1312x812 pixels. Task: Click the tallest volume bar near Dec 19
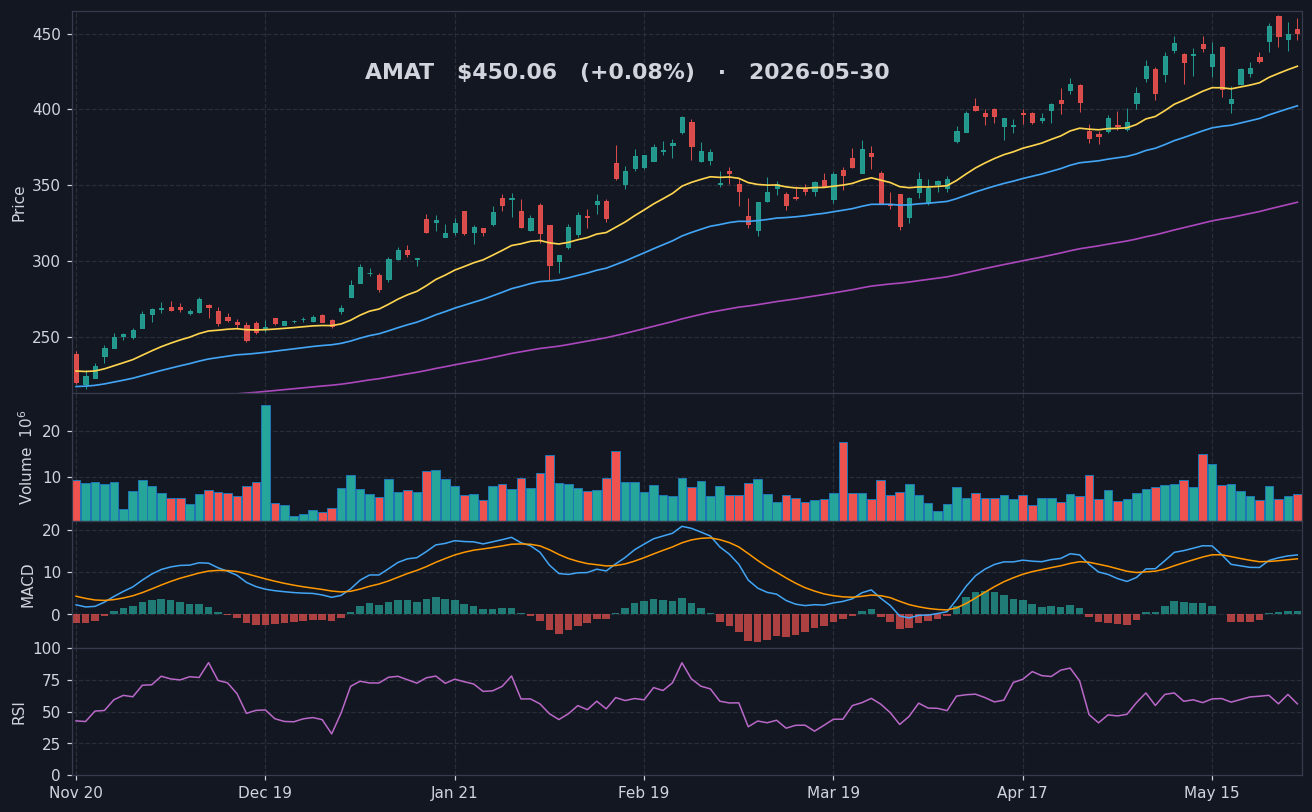(266, 463)
